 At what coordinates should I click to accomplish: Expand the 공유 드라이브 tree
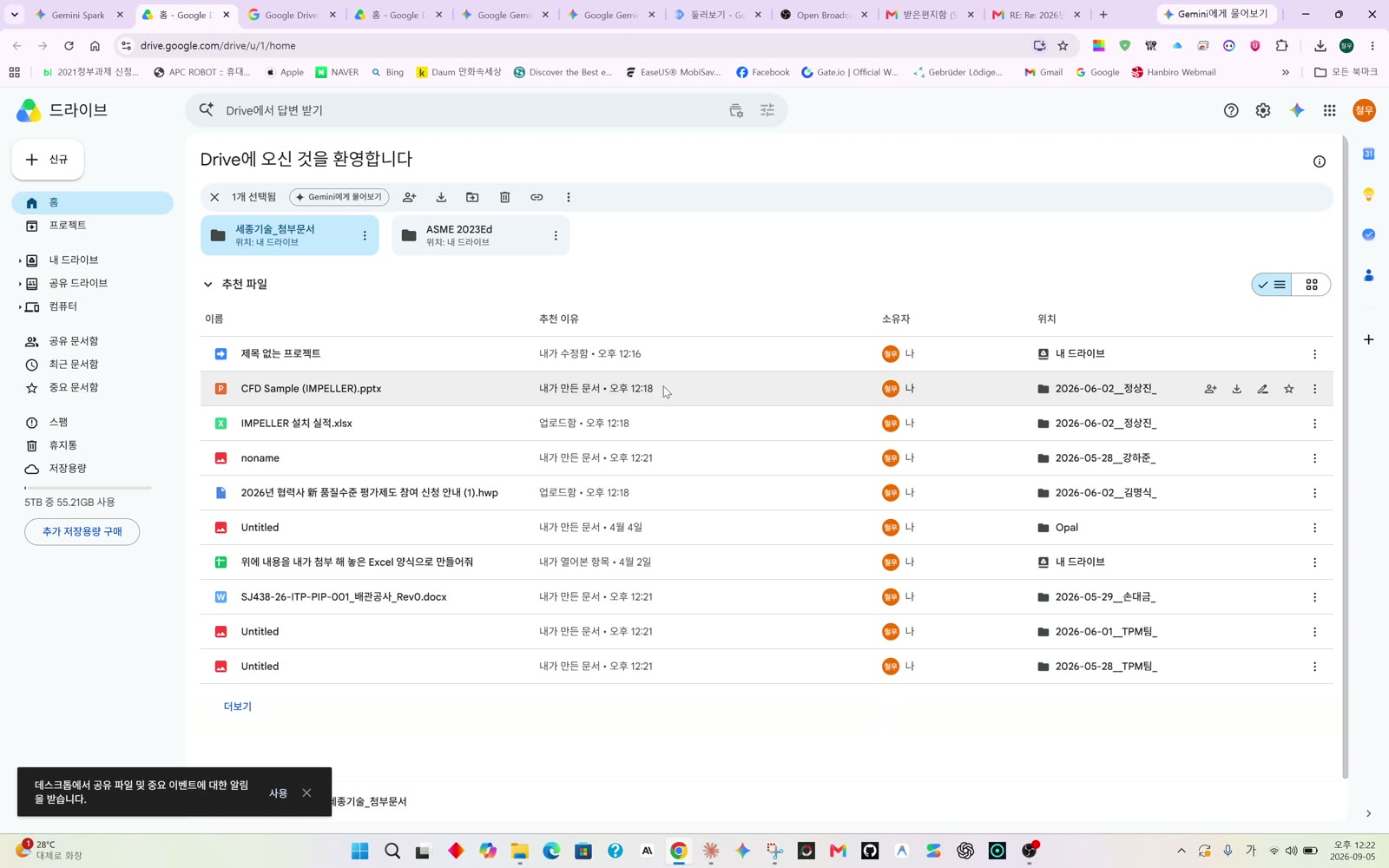(x=20, y=284)
